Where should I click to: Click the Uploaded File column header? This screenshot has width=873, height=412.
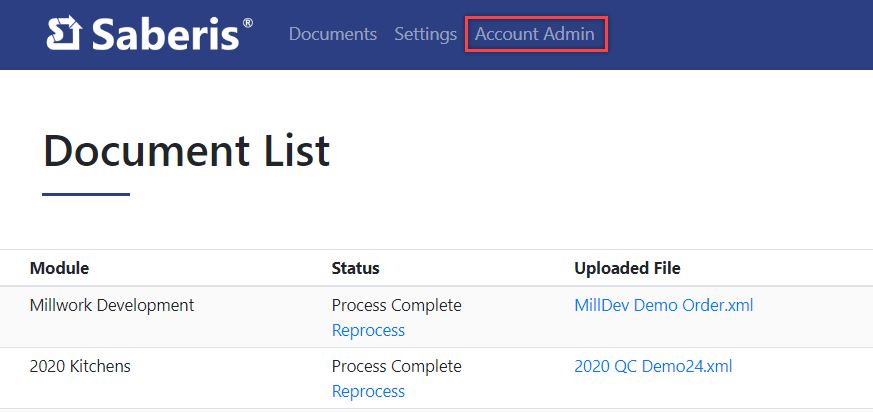(x=627, y=268)
